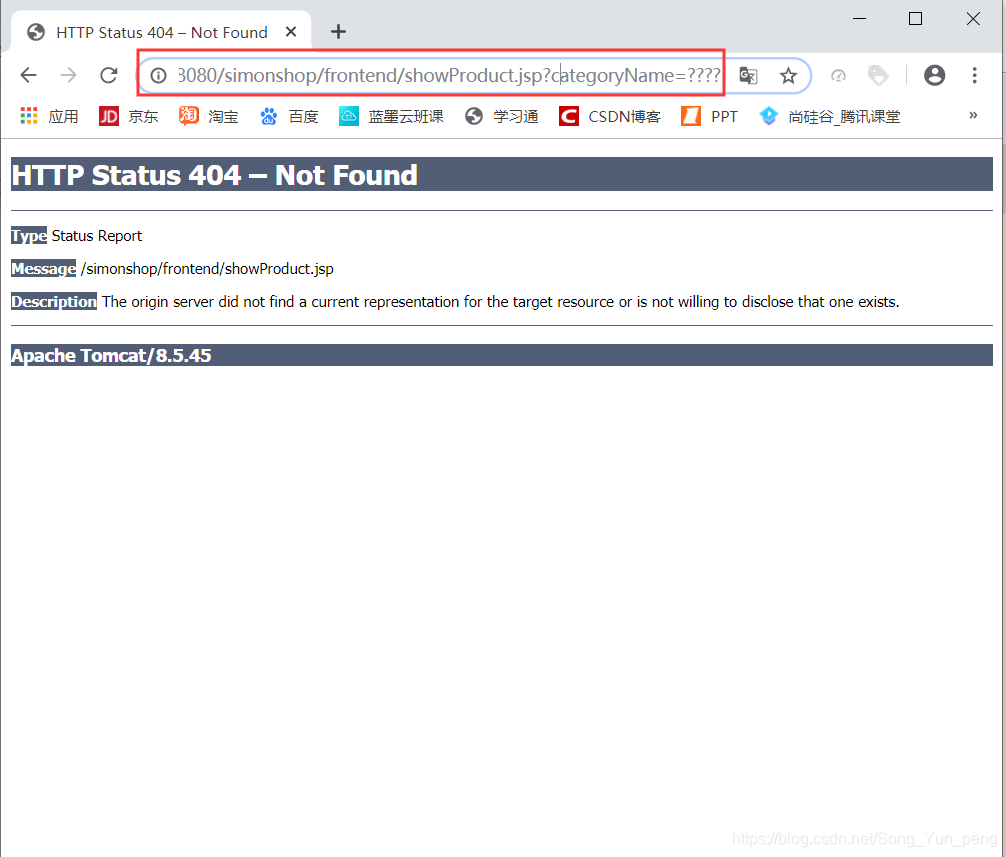Click the Type label on error page
Screen dimensions: 1006x857
29,236
